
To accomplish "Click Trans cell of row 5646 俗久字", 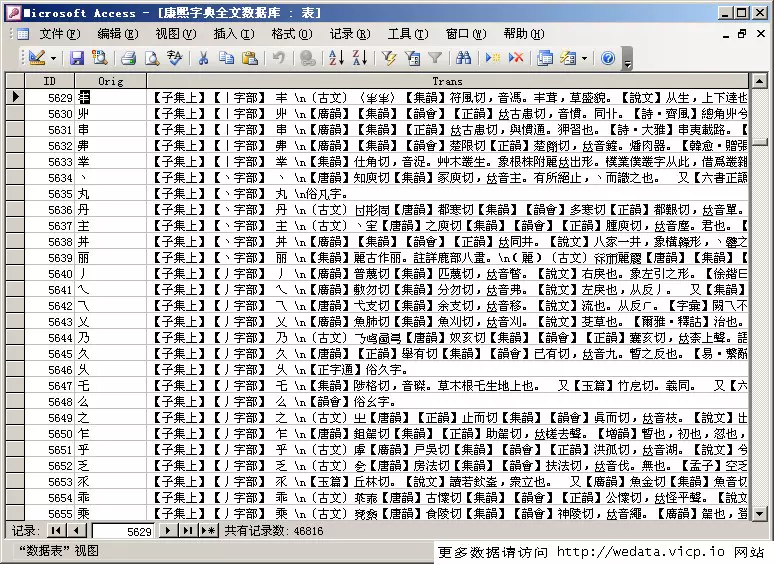I will click(447, 370).
